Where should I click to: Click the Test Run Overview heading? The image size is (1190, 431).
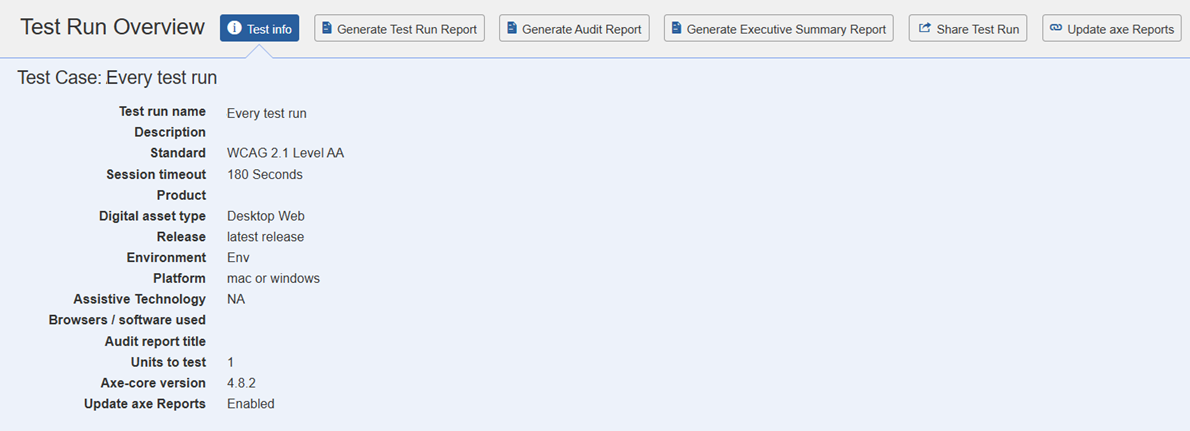[112, 27]
